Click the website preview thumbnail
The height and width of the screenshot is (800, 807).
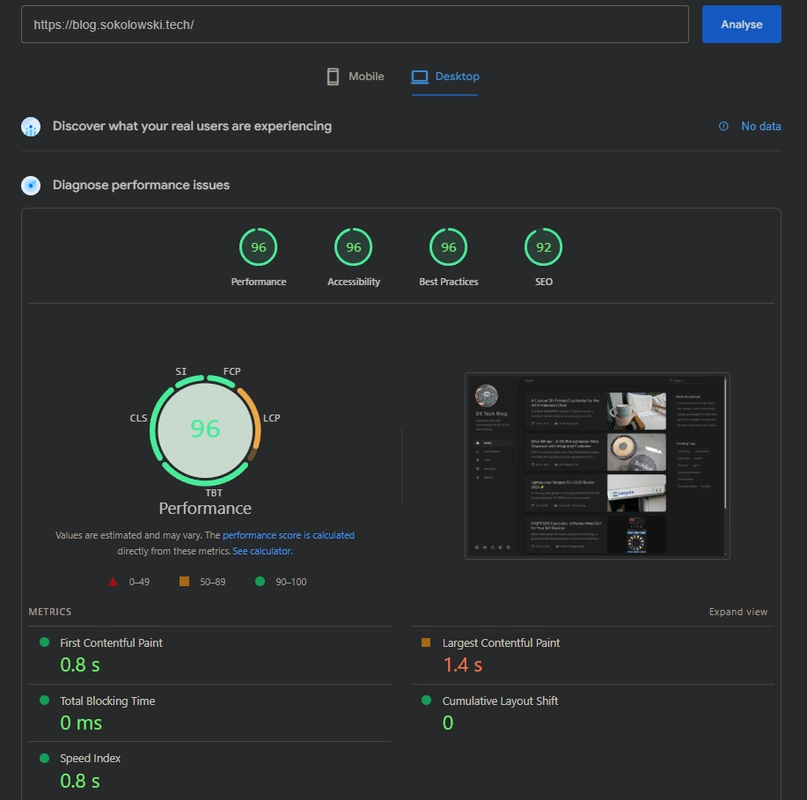597,462
